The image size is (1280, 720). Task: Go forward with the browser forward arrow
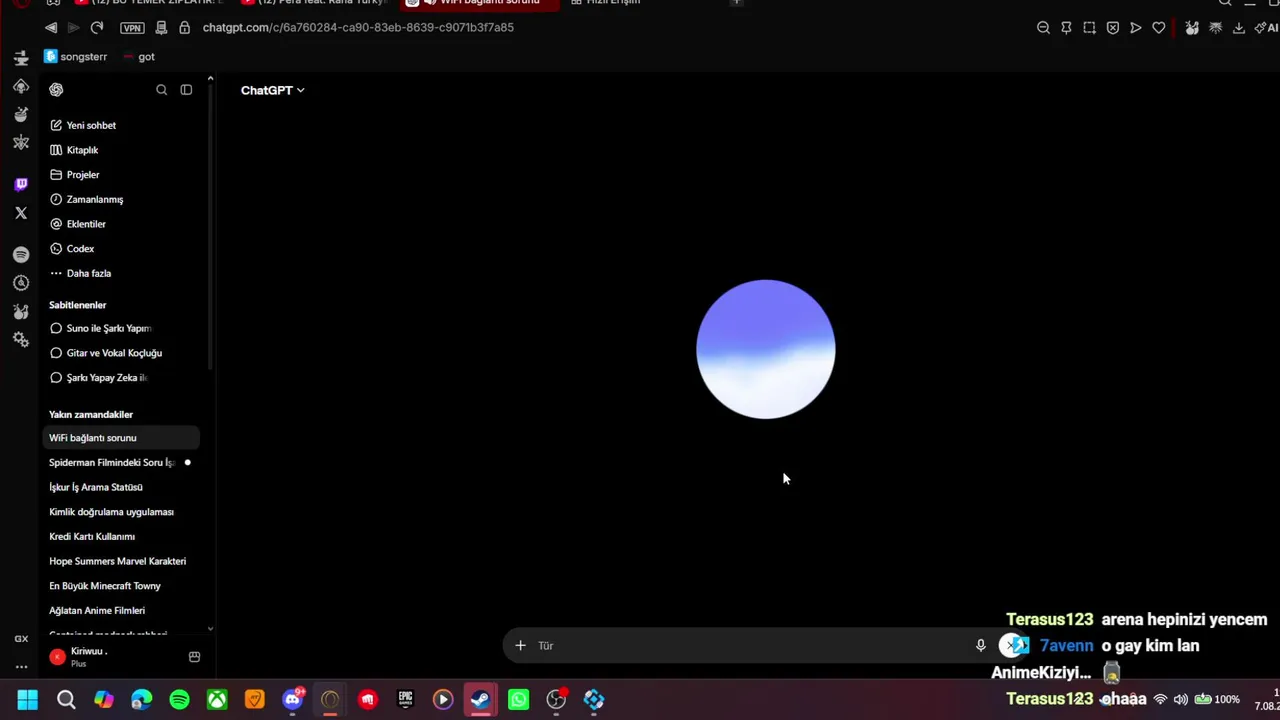point(74,27)
